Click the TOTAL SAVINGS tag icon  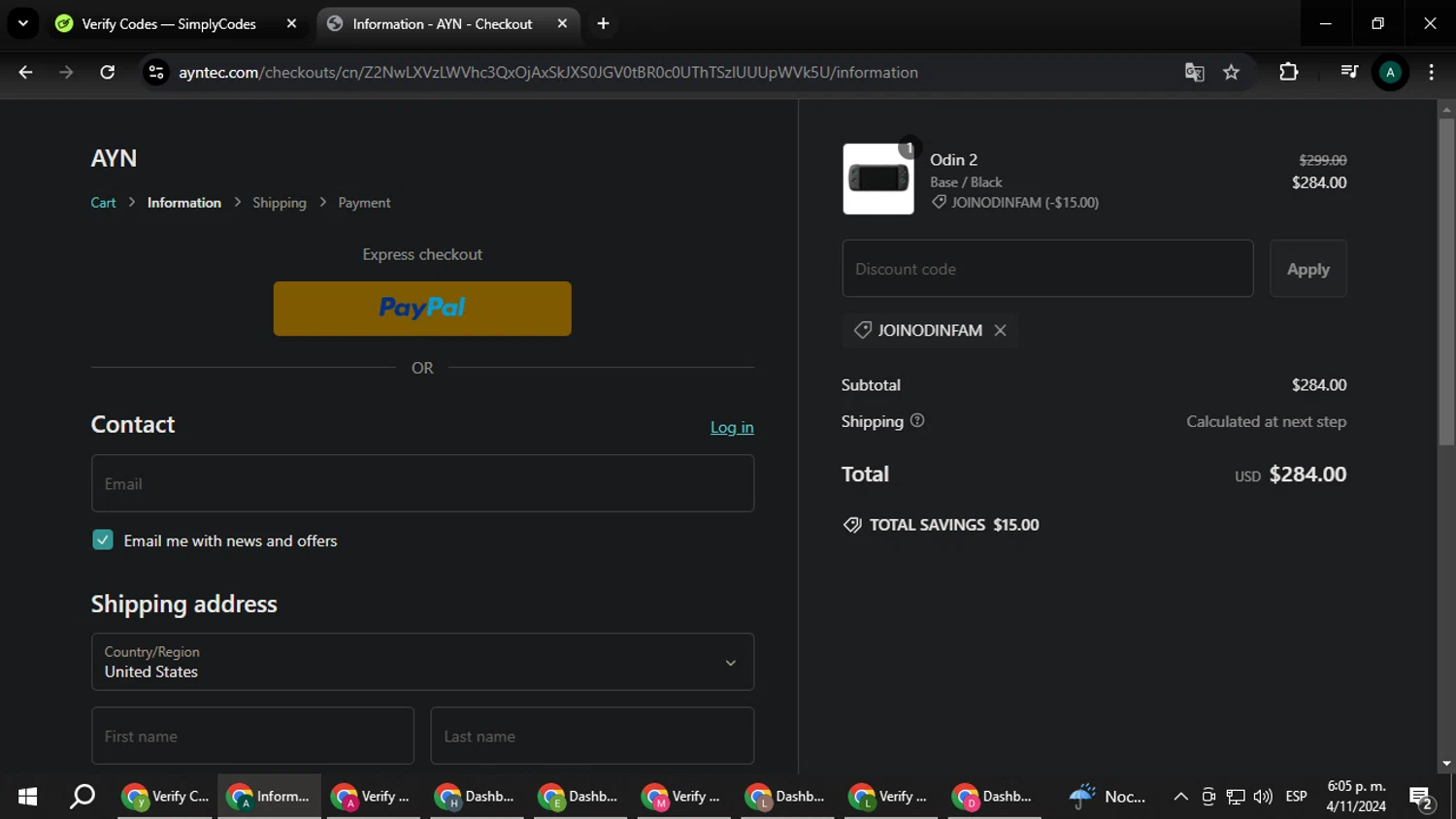click(852, 525)
